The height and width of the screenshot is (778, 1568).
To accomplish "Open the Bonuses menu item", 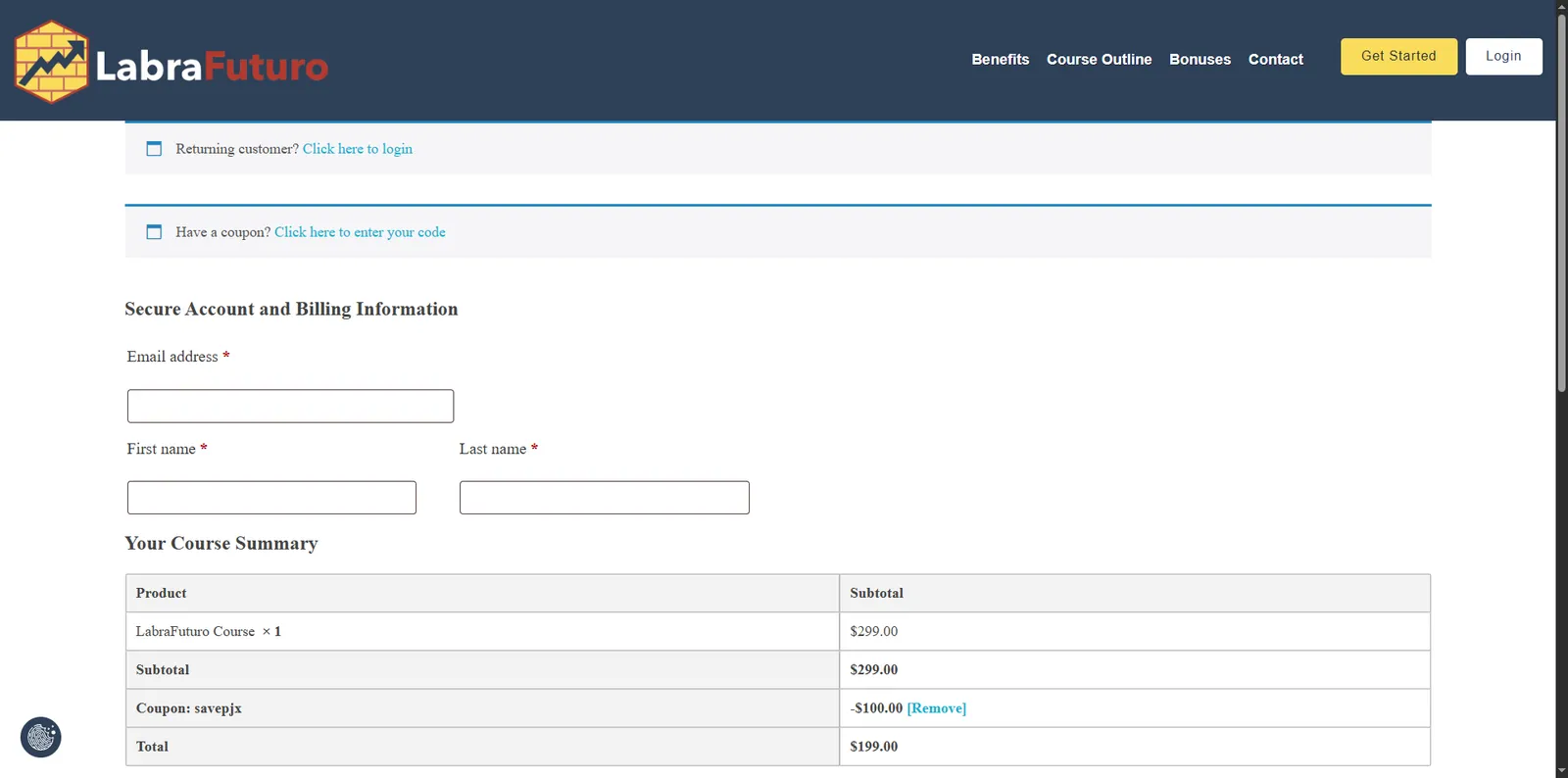I will 1200,60.
